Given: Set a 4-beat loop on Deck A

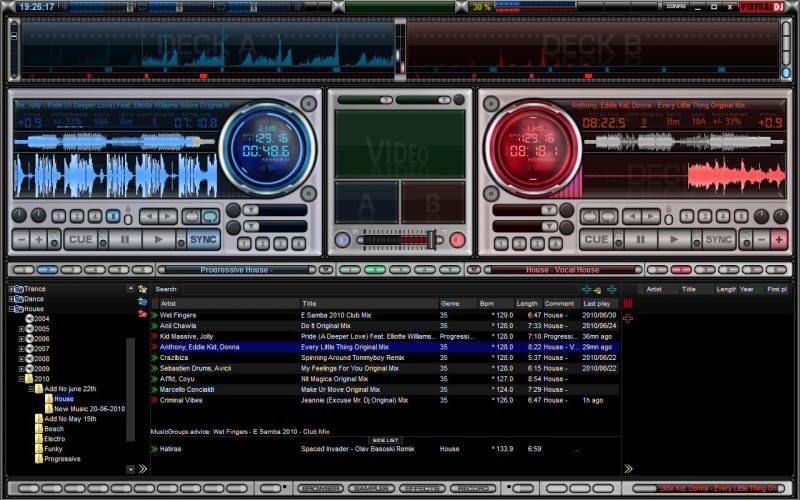Looking at the screenshot, I should point(95,216).
